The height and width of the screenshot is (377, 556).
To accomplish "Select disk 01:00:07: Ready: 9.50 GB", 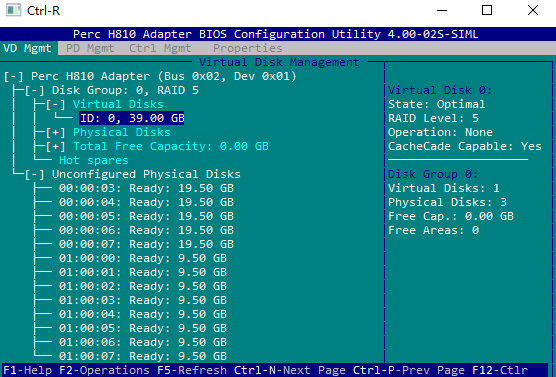I will tap(143, 356).
